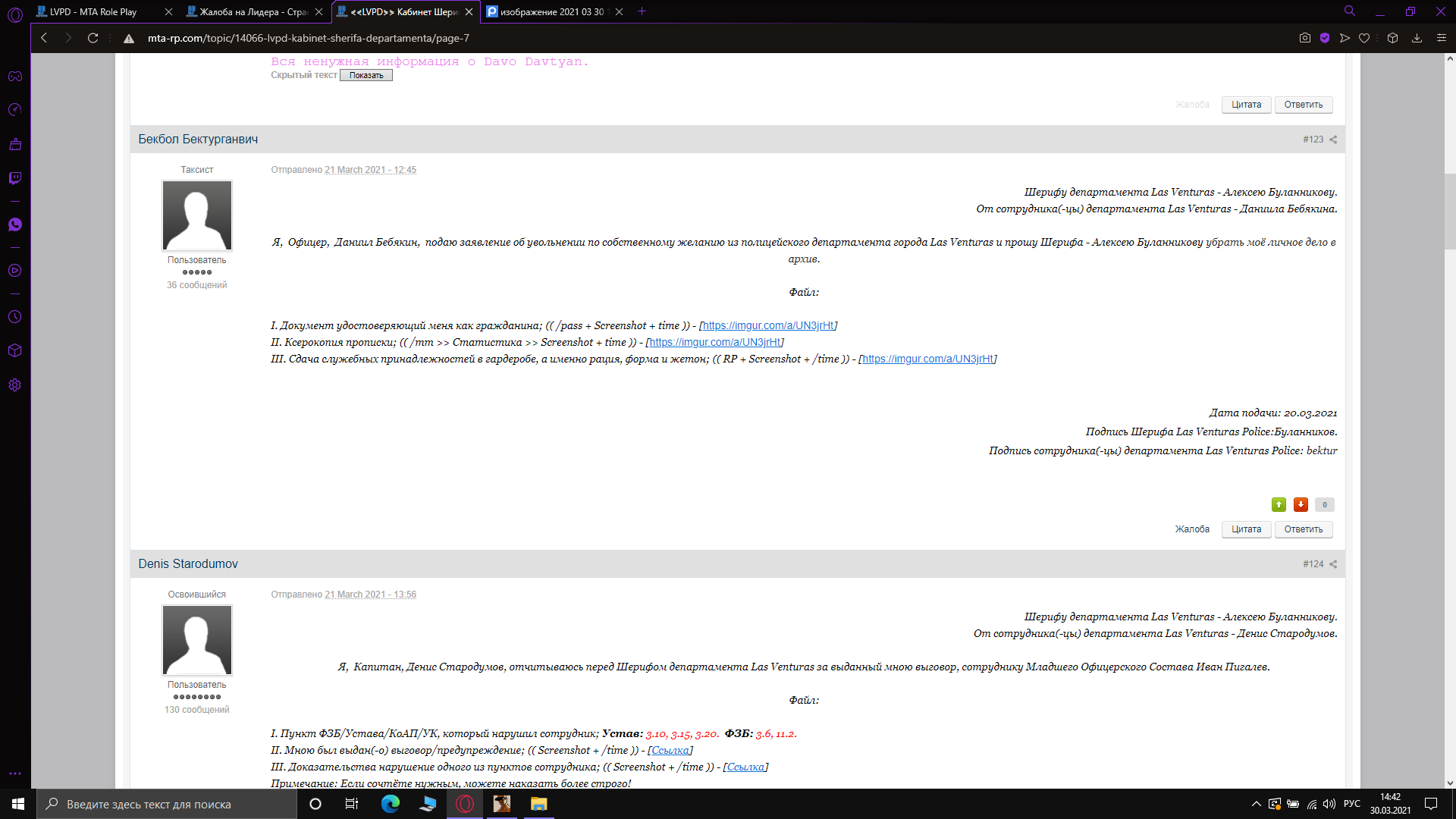Open downloads icon in browser toolbar
This screenshot has height=819, width=1456.
coord(1417,38)
